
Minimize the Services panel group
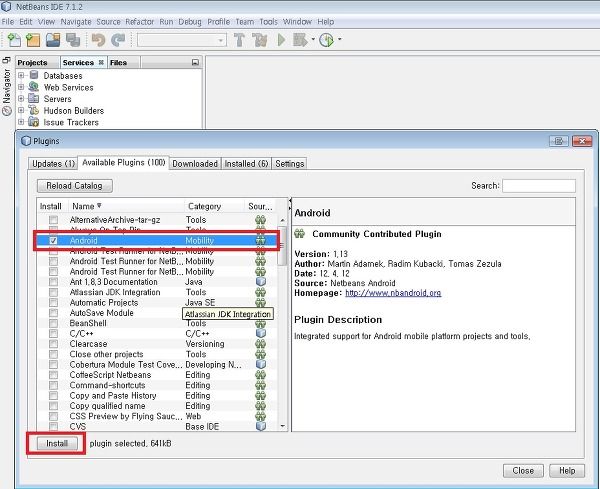tap(195, 62)
